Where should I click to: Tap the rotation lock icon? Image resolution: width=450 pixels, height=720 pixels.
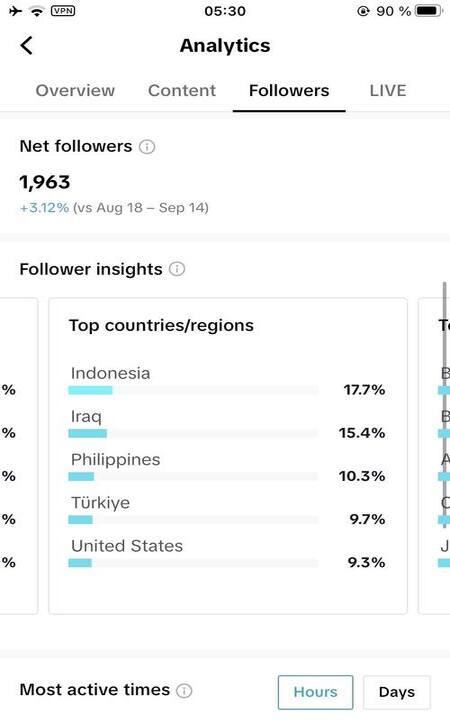pos(363,11)
